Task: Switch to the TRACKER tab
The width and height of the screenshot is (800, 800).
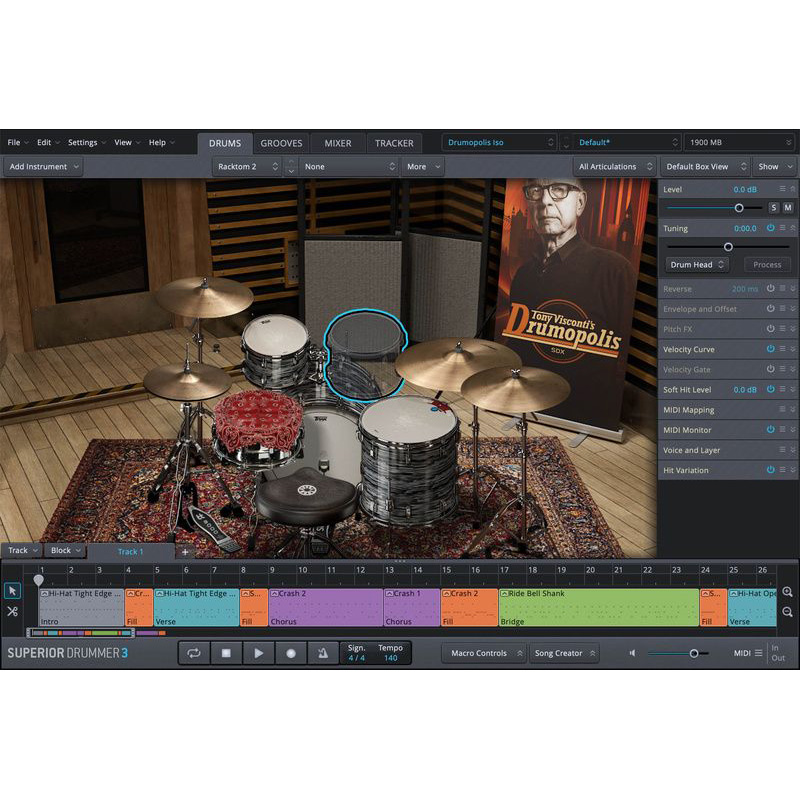Action: coord(394,143)
